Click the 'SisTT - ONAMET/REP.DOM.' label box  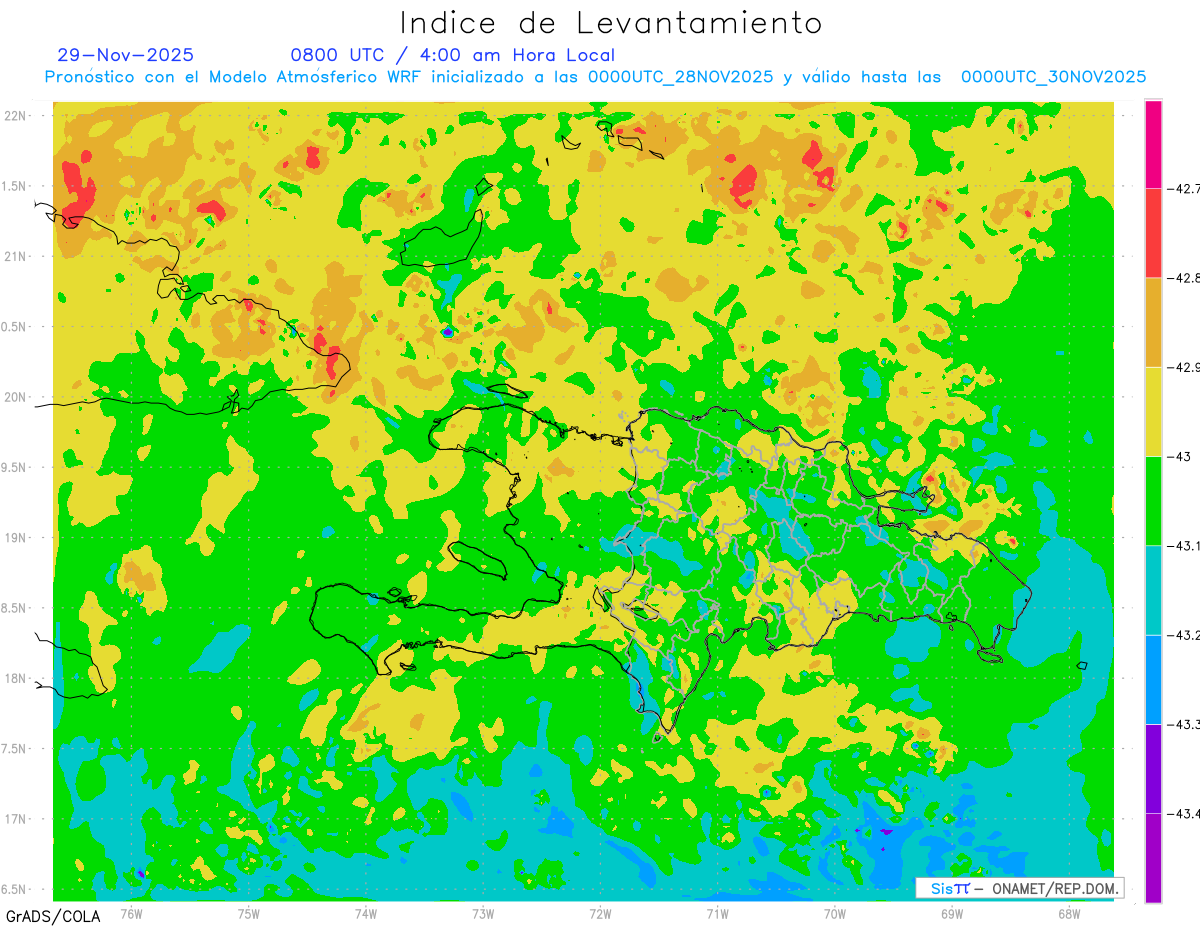click(1019, 888)
